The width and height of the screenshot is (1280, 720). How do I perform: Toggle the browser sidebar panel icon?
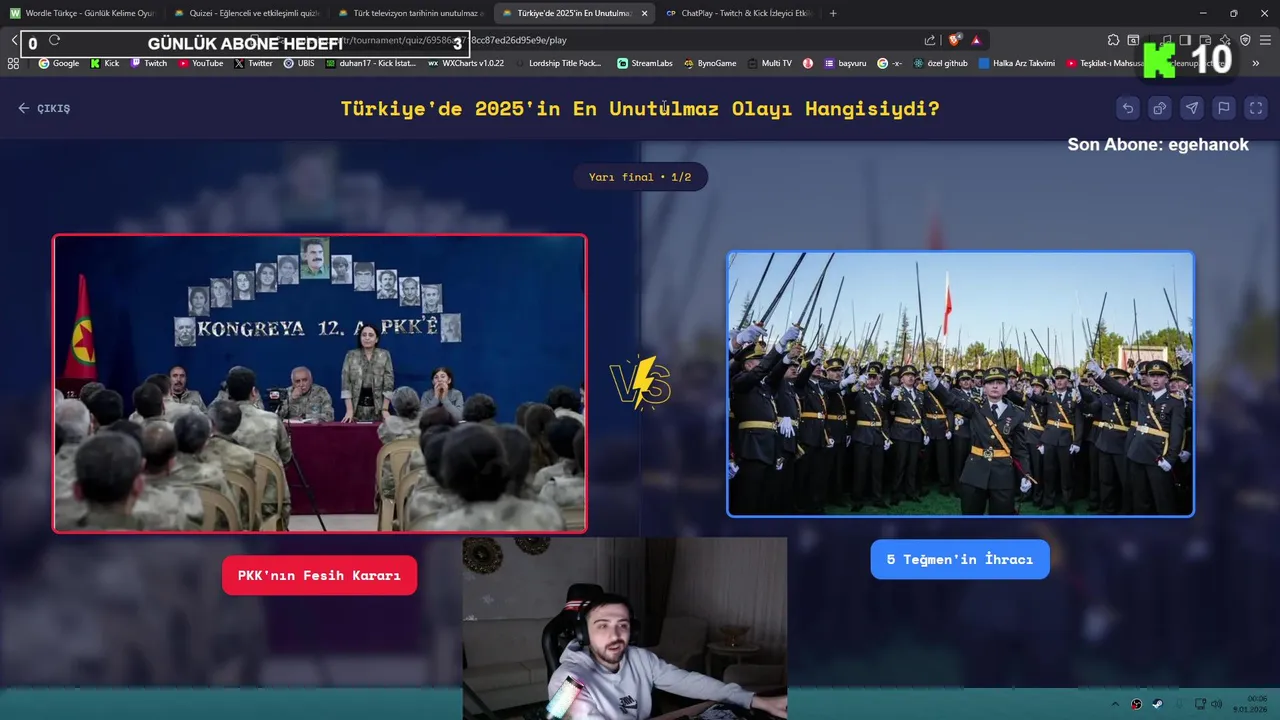(1185, 40)
